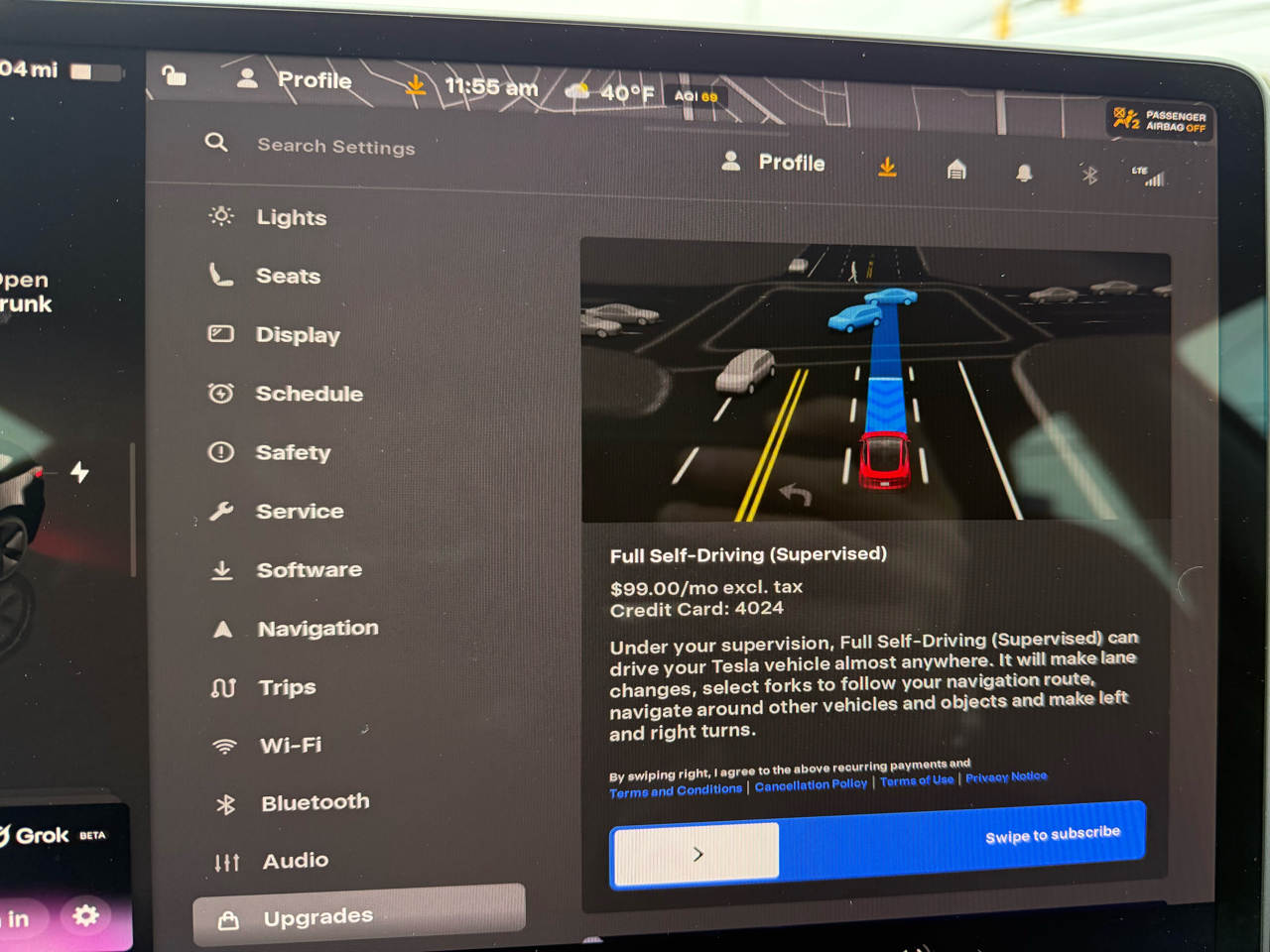Open the Service settings section
This screenshot has height=952, width=1270.
pos(300,511)
